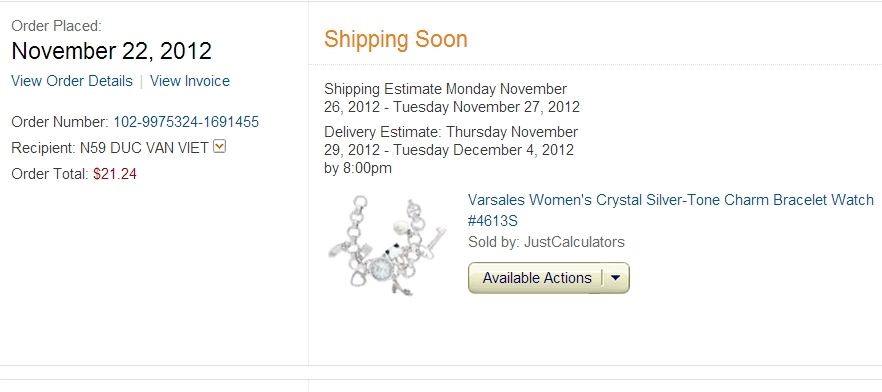Image resolution: width=882 pixels, height=392 pixels.
Task: Click the charm bracelet watch product thumbnail
Action: point(386,245)
